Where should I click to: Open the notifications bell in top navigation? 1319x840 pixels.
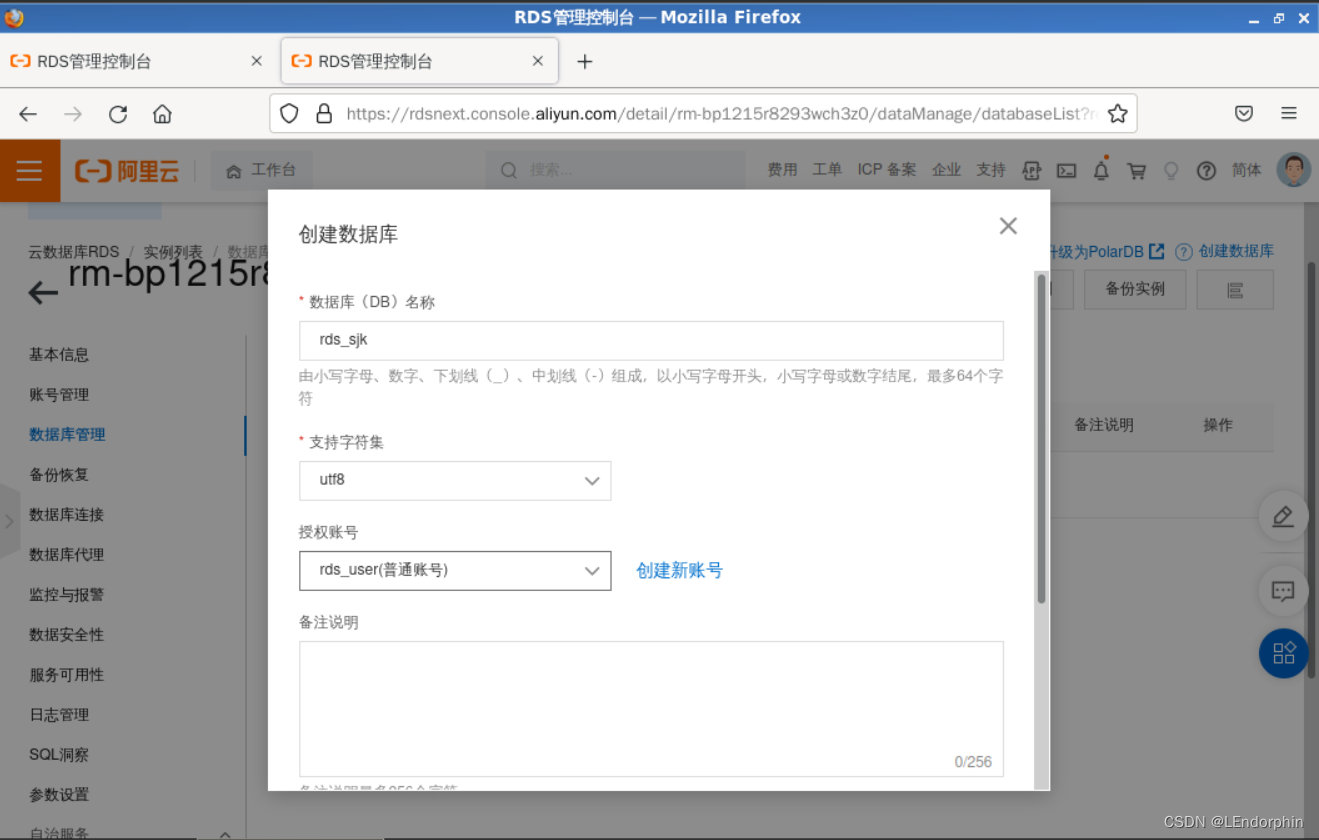(x=1101, y=171)
